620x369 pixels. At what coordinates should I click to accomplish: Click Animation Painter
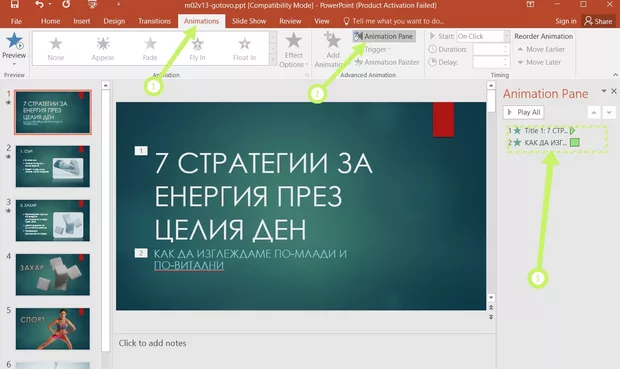click(x=387, y=62)
